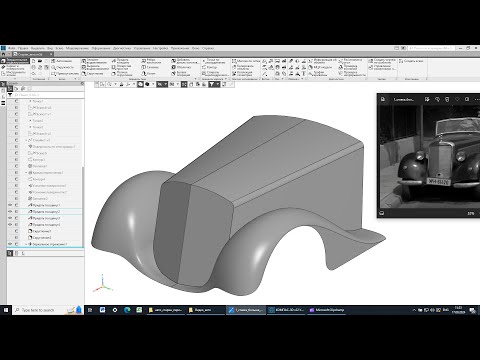Click the Создать эскиз tool
This screenshot has width=480, height=360.
411,61
